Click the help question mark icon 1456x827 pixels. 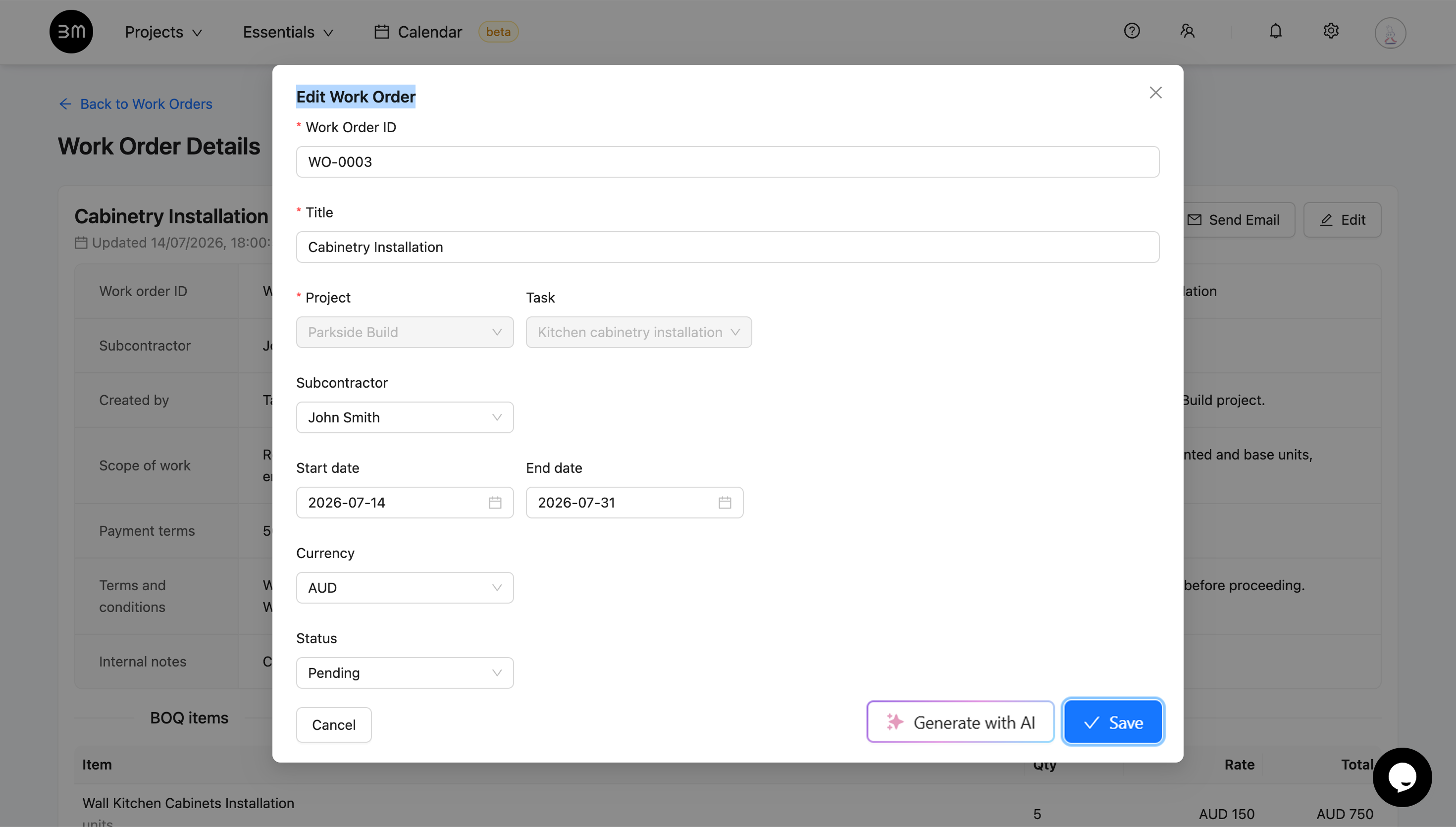1132,31
